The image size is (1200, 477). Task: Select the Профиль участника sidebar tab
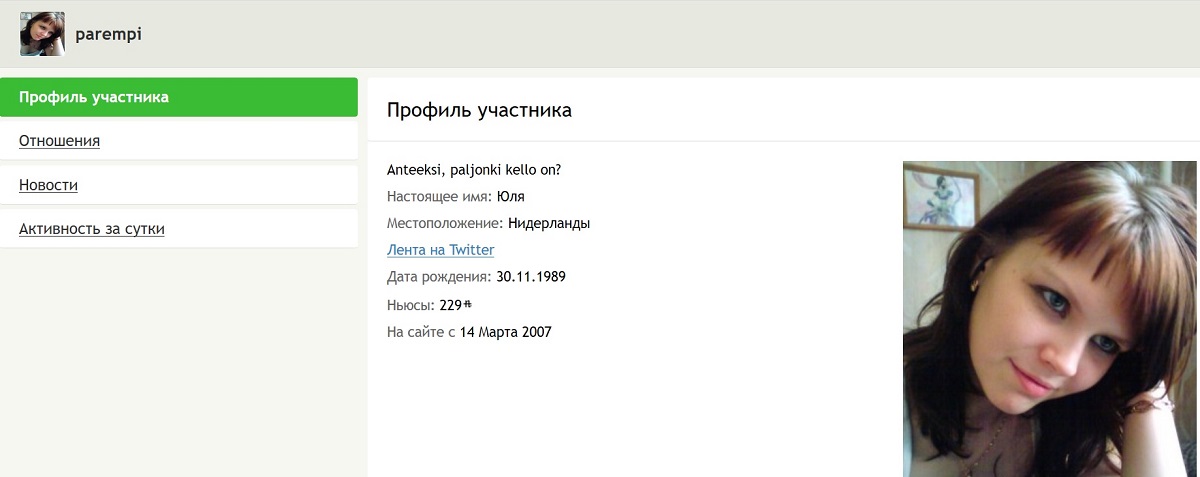coord(94,97)
